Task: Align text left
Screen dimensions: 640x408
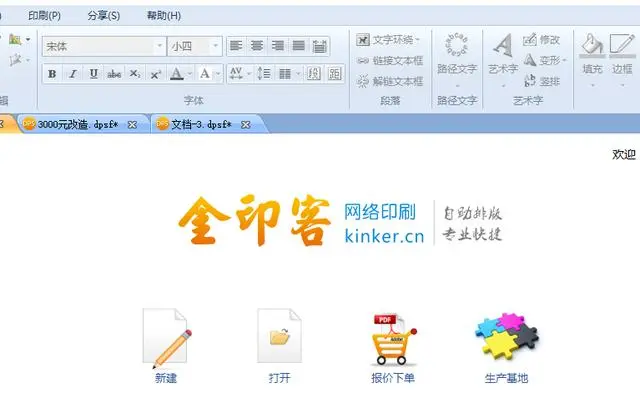Action: [x=236, y=46]
